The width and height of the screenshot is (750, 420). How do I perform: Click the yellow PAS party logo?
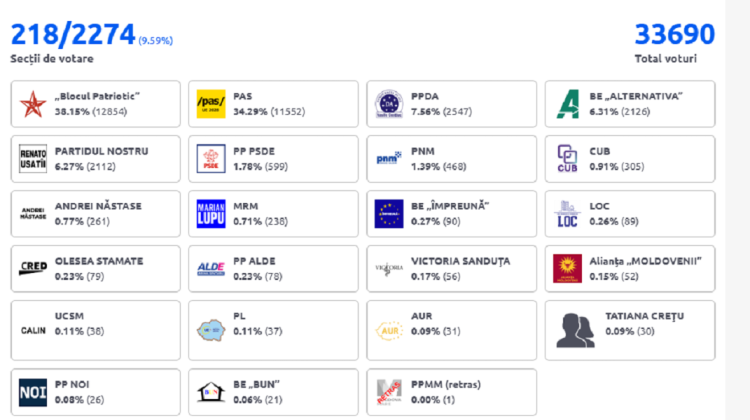click(x=210, y=103)
